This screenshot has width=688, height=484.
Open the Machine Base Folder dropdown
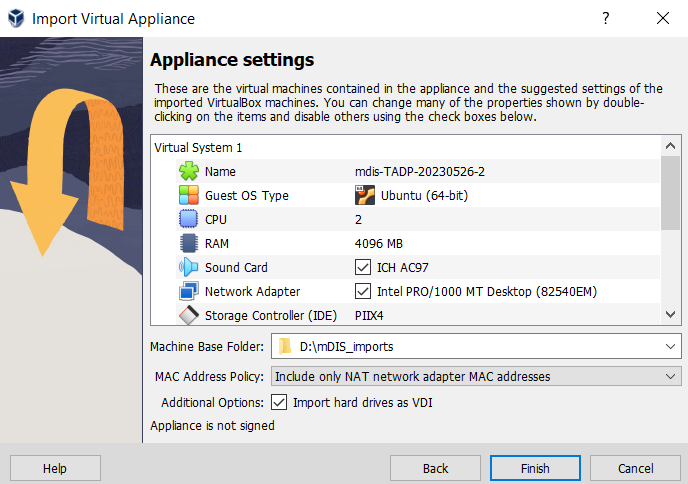coord(669,347)
